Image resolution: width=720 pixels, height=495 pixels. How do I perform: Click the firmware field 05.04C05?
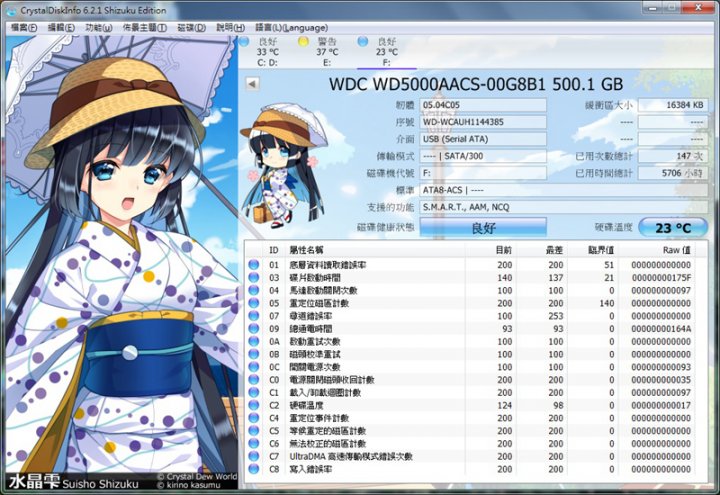[x=483, y=105]
